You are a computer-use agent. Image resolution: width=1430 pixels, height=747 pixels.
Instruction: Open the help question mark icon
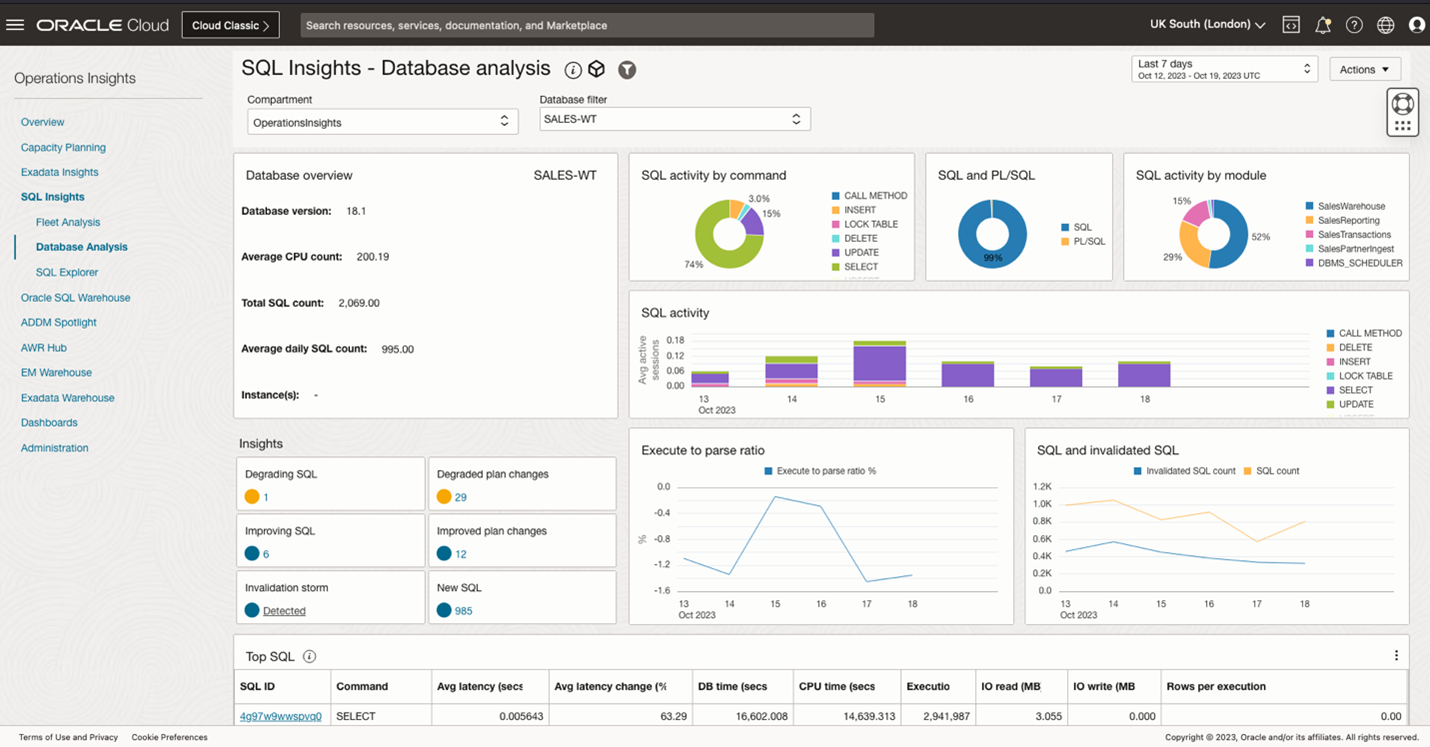tap(1354, 25)
